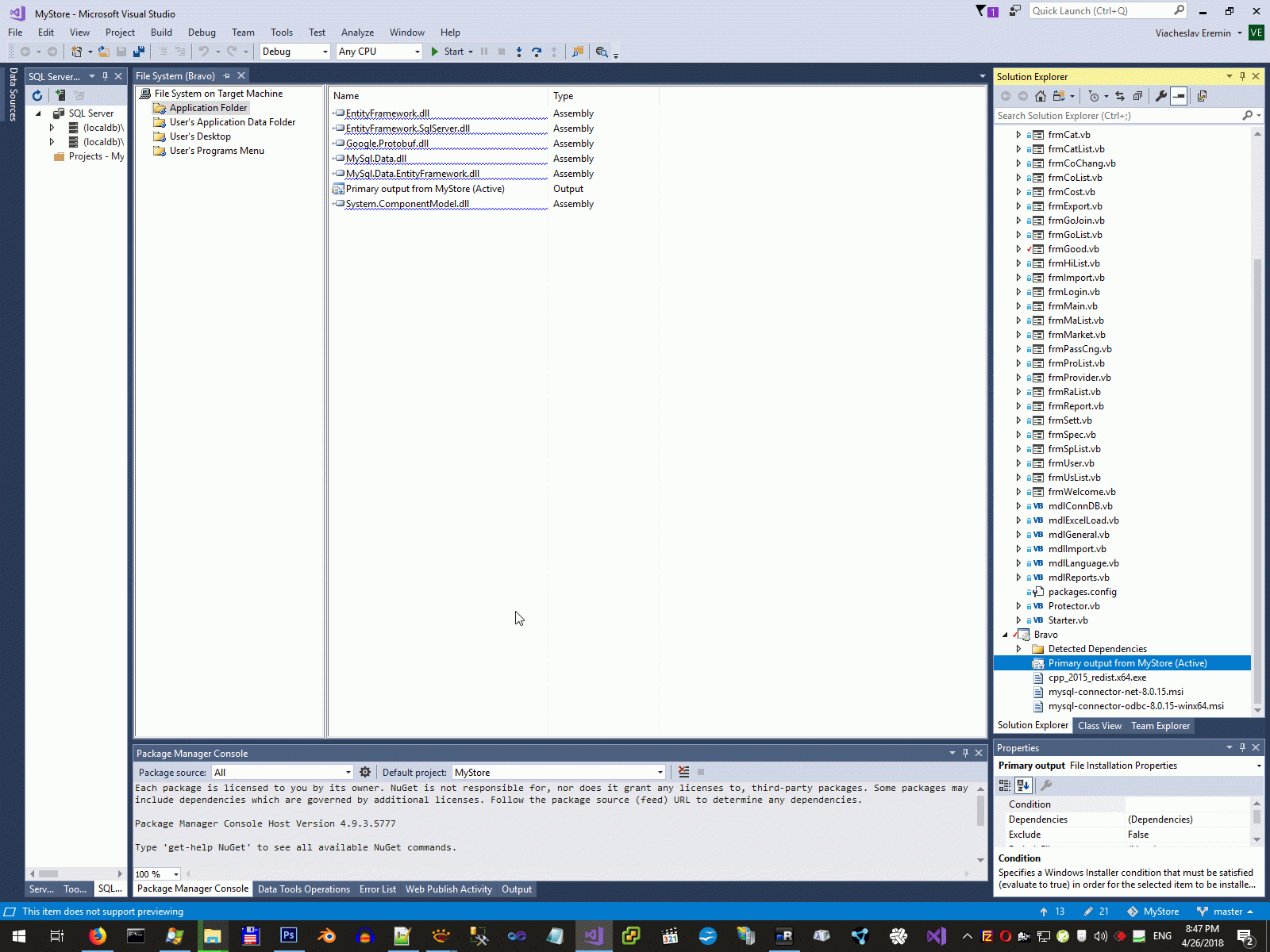Switch to the Team Explorer tab
Screen dimensions: 1270x952
click(1160, 726)
